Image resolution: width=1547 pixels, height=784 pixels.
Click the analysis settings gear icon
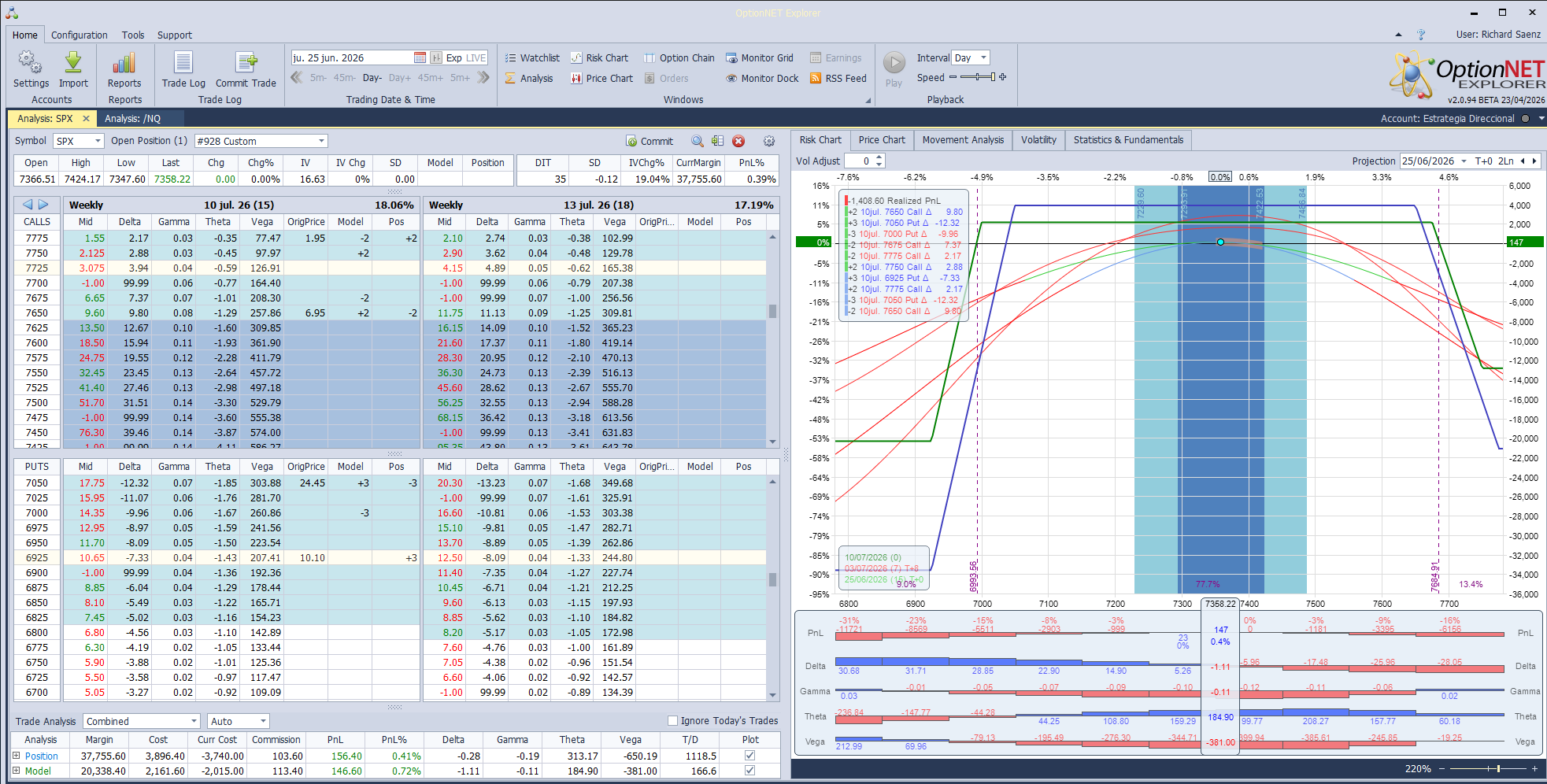click(769, 141)
